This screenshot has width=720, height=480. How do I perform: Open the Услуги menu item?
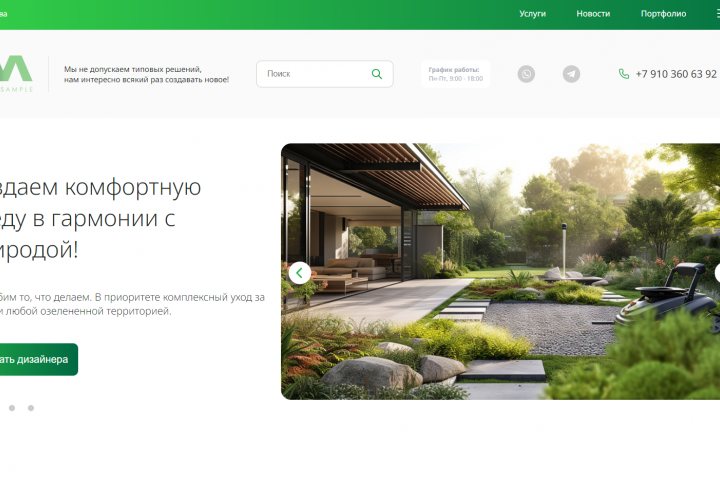click(532, 14)
